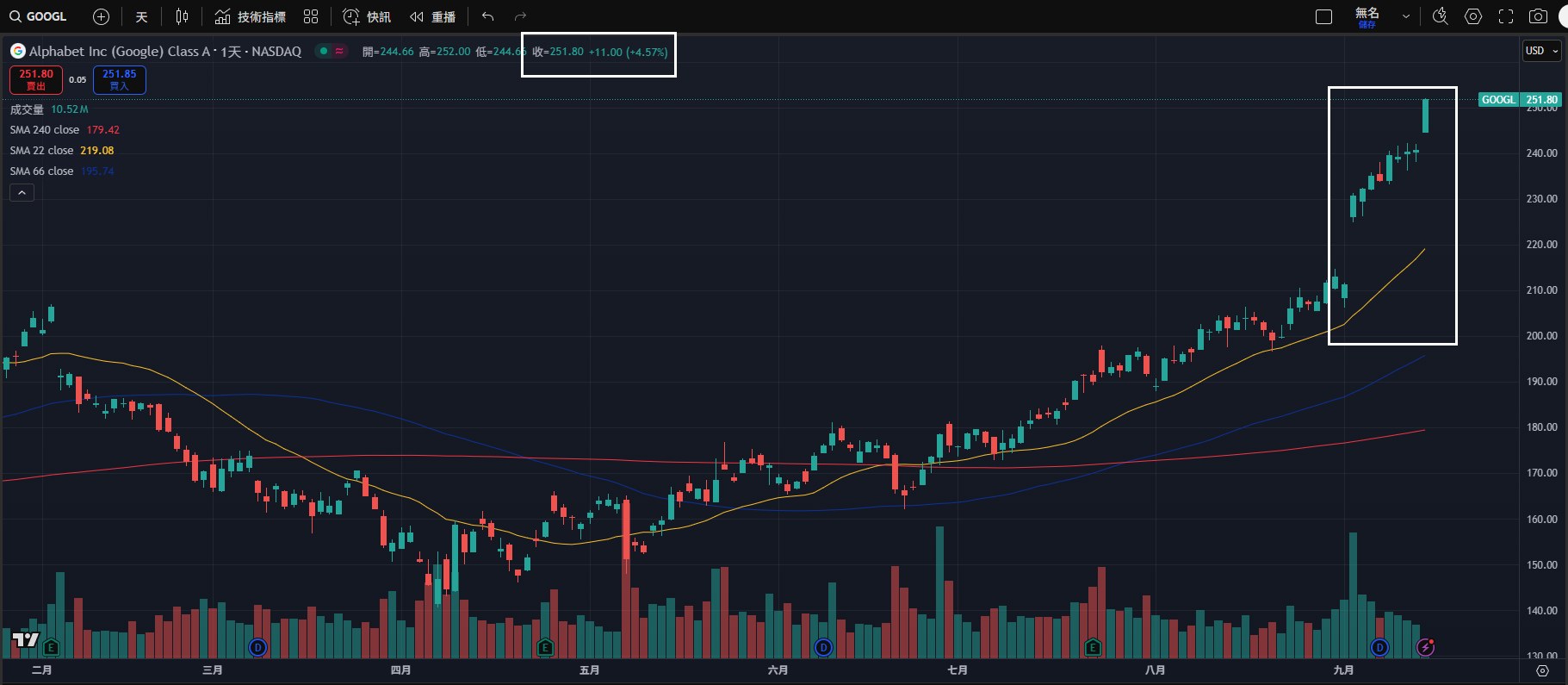Image resolution: width=1568 pixels, height=685 pixels.
Task: Click the red 251.80 sell button
Action: pyautogui.click(x=36, y=79)
